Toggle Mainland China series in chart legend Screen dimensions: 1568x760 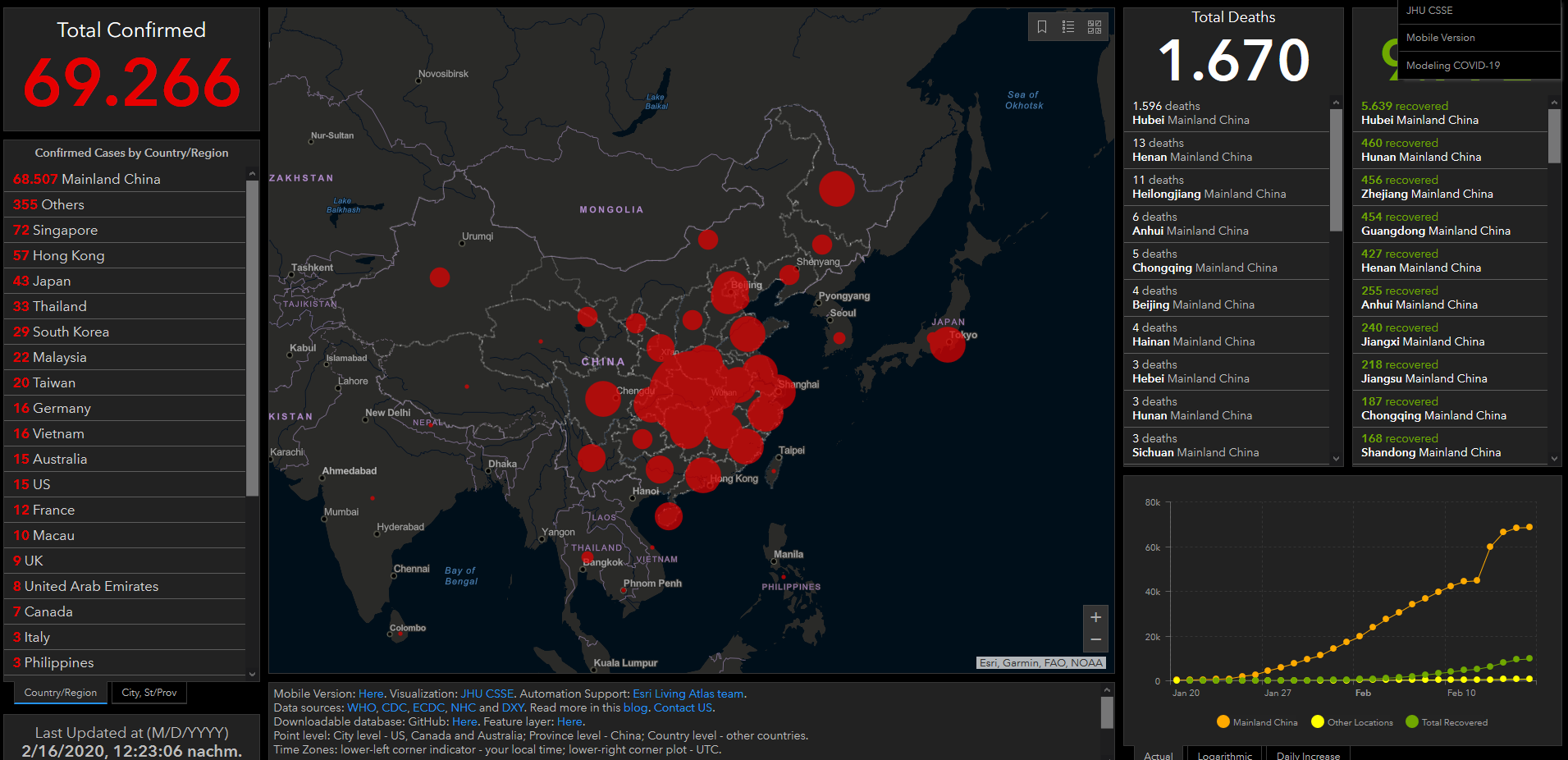click(1257, 722)
